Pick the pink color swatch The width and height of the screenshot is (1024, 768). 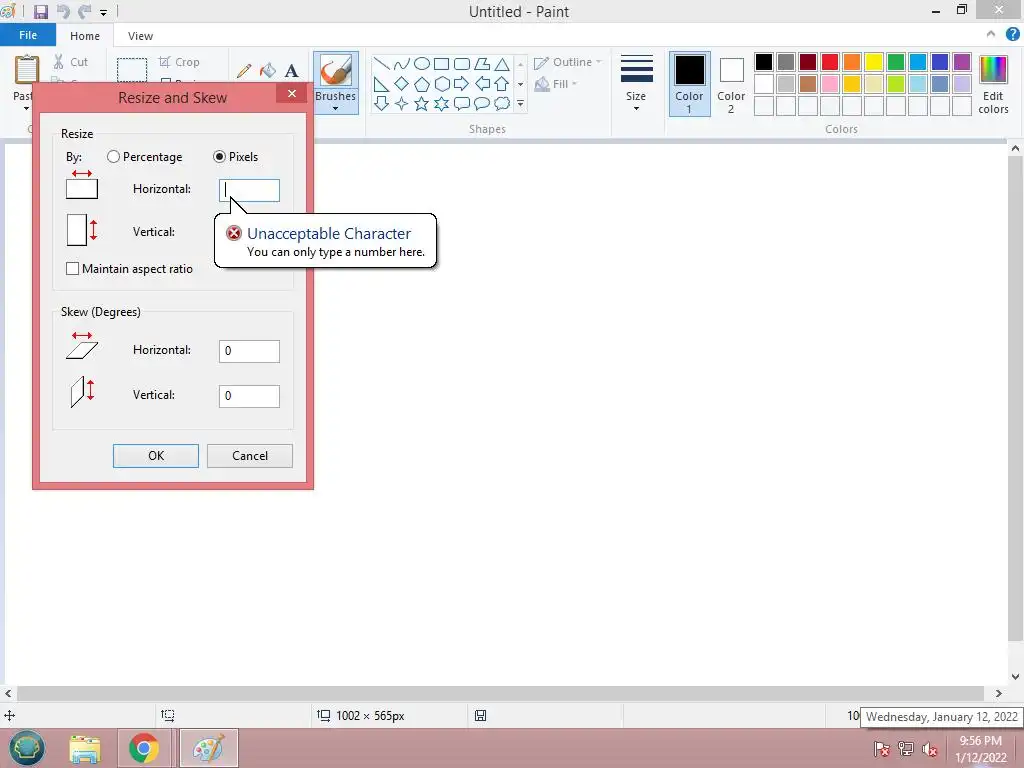[x=830, y=84]
